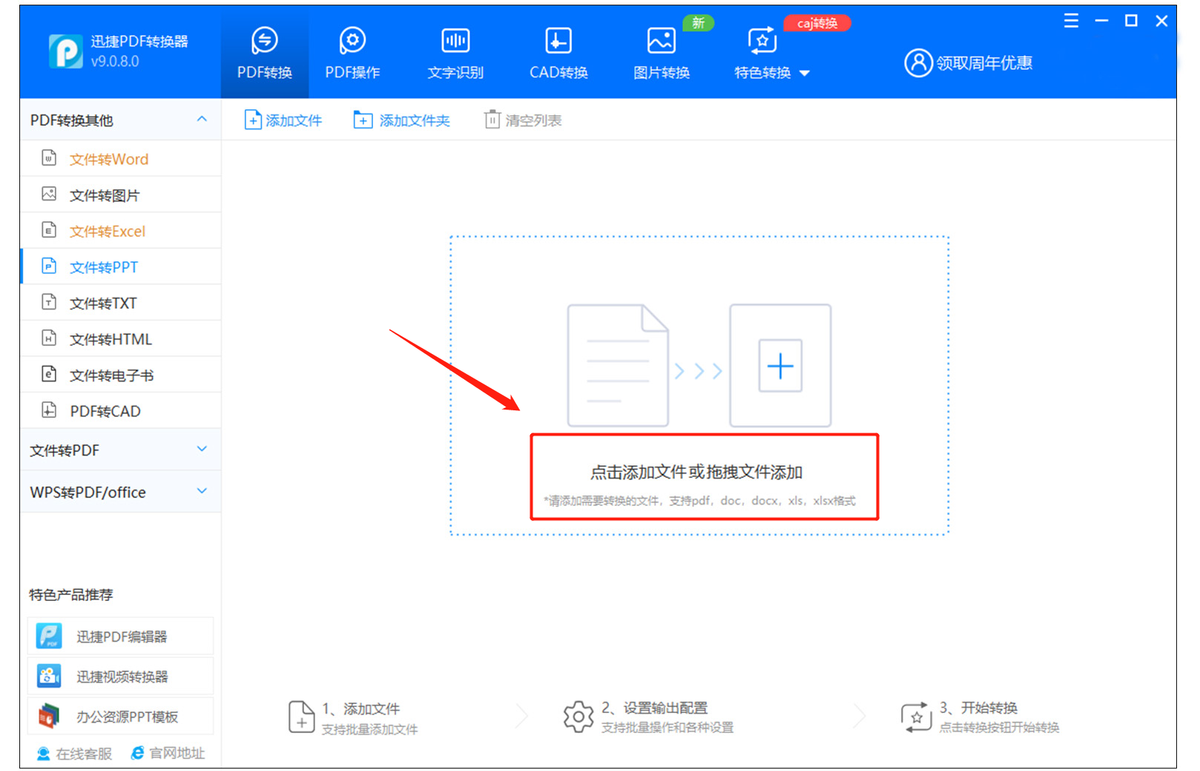Click the 特色产品推荐 heading

(71, 595)
